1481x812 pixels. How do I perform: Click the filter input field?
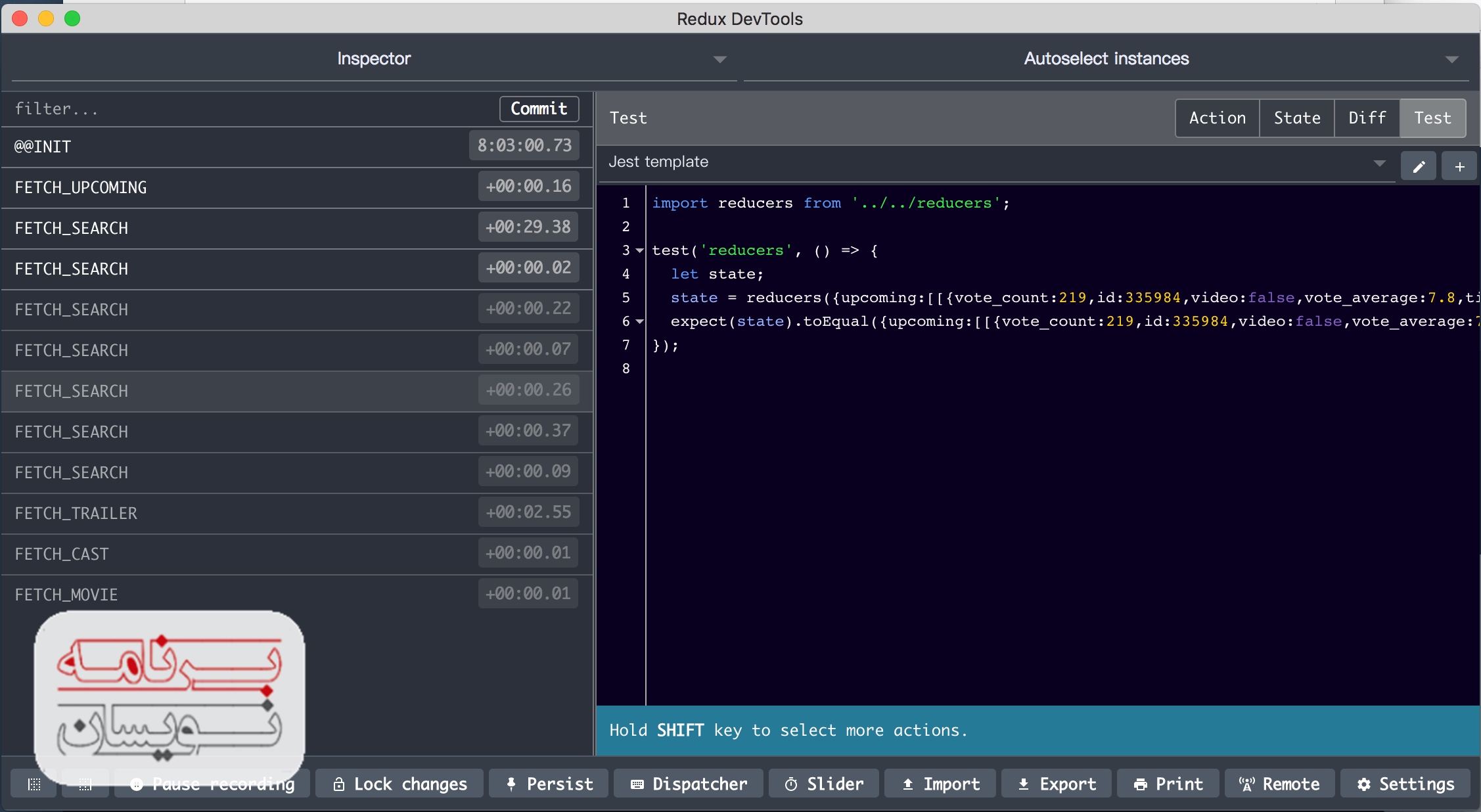coord(250,109)
